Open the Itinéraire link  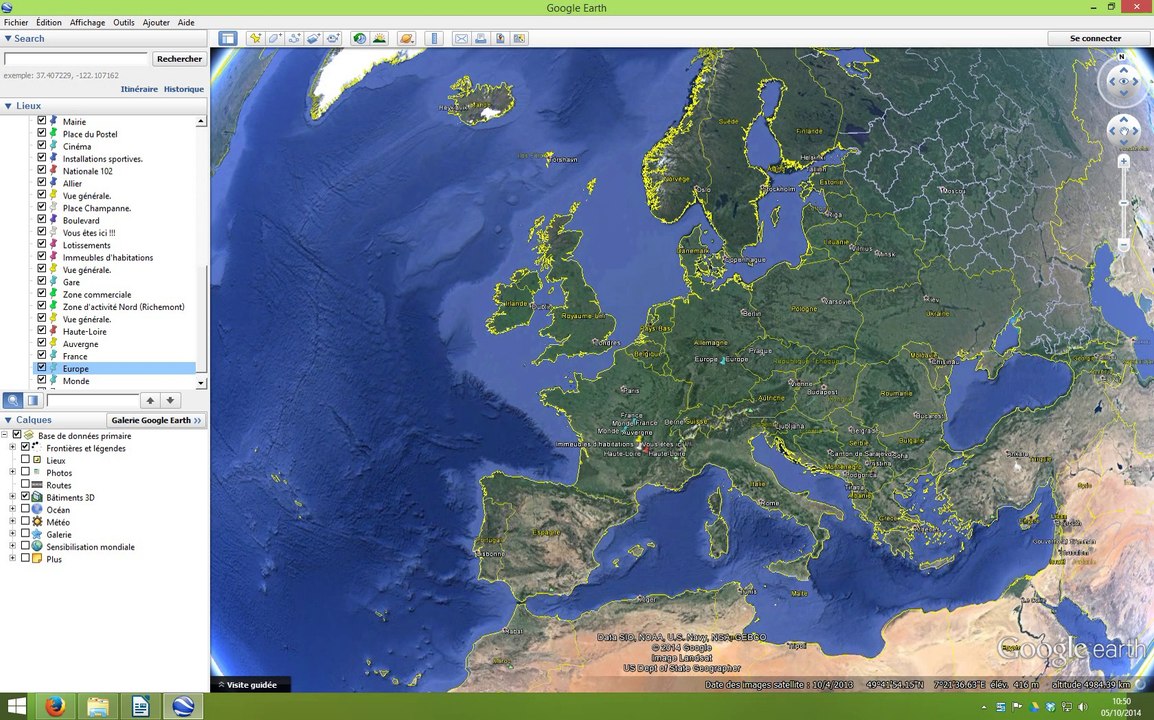pos(139,89)
